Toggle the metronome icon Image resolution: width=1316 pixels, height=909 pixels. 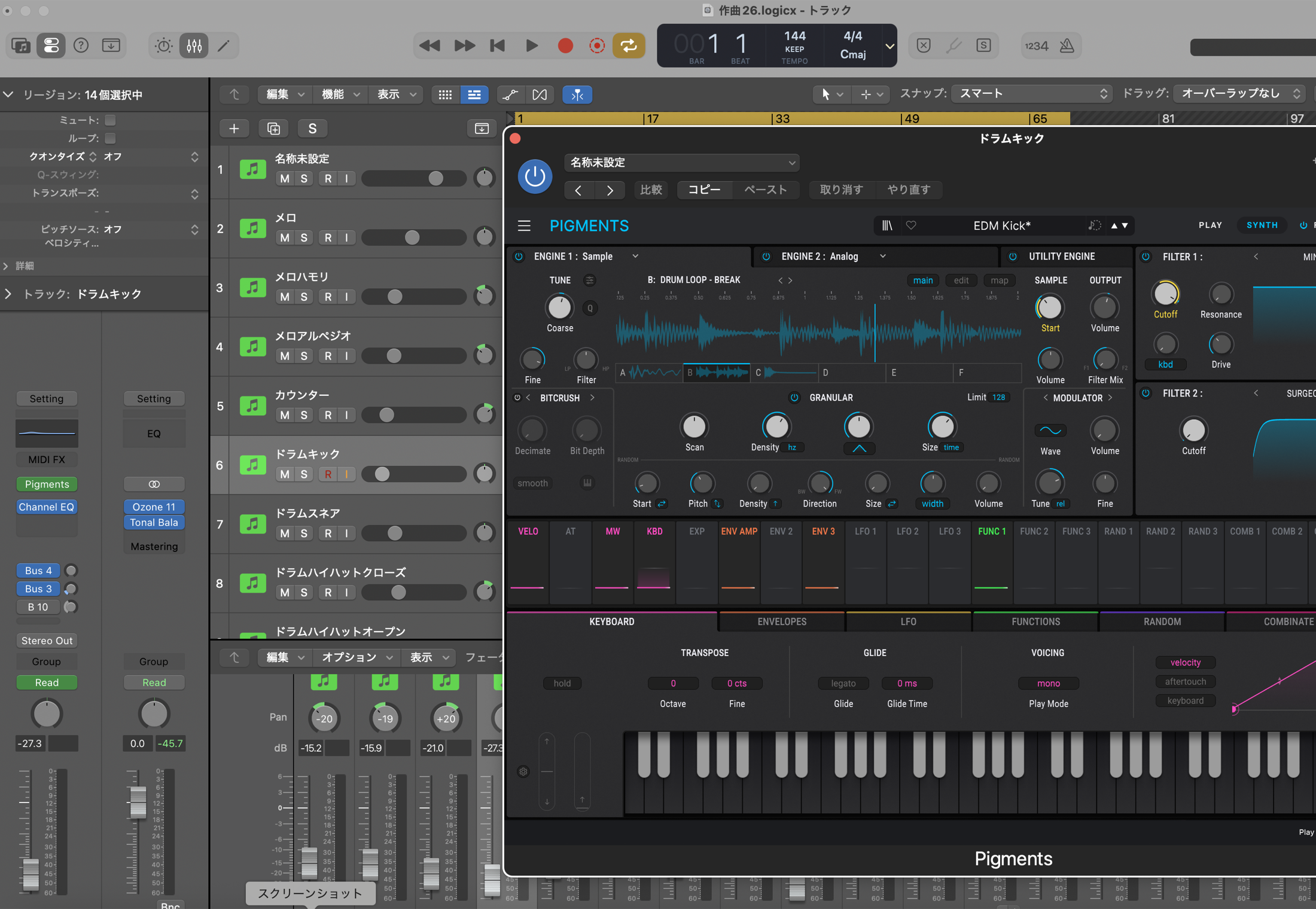pos(1067,45)
